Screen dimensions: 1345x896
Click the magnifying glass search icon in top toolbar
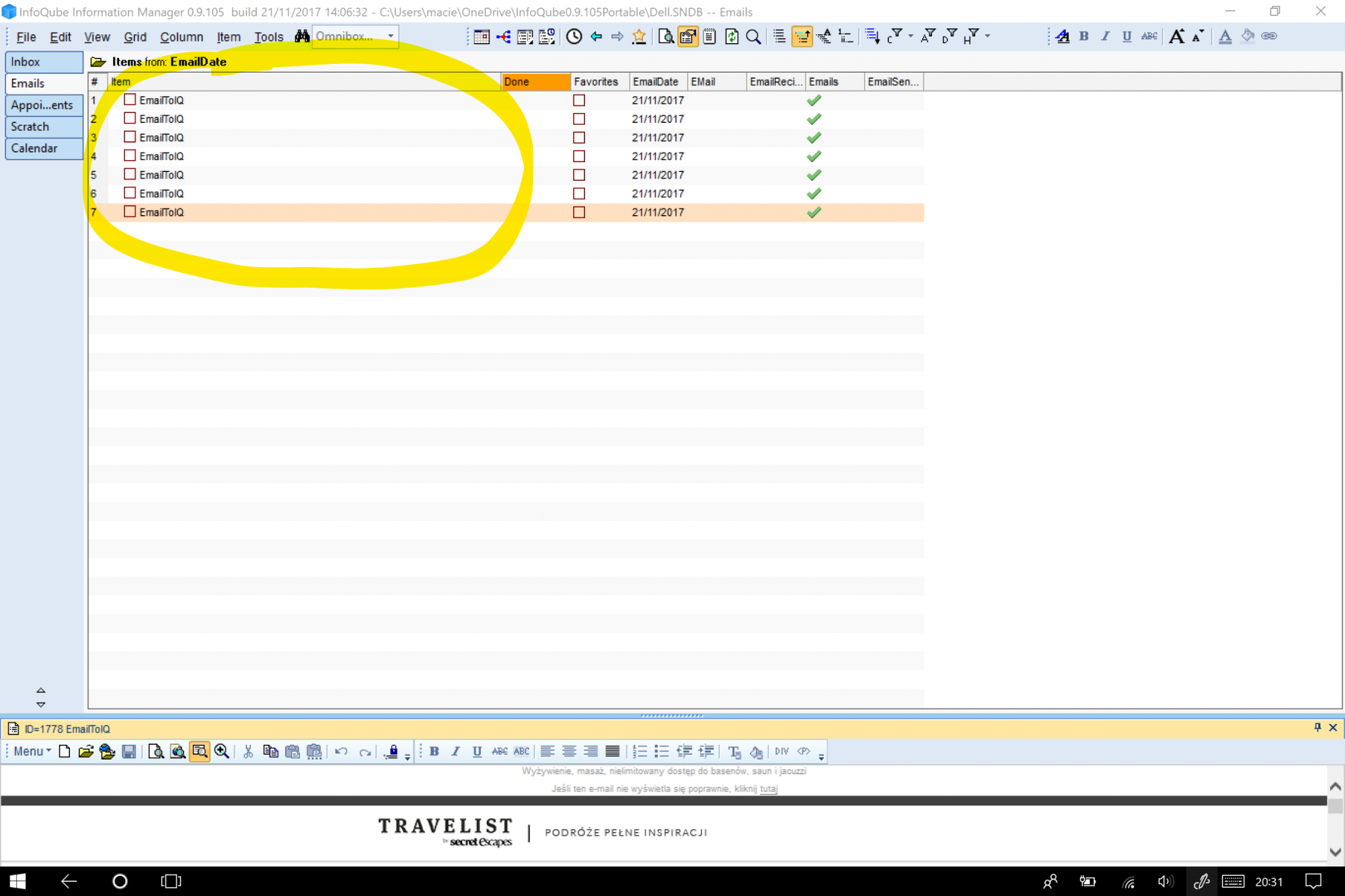point(754,37)
